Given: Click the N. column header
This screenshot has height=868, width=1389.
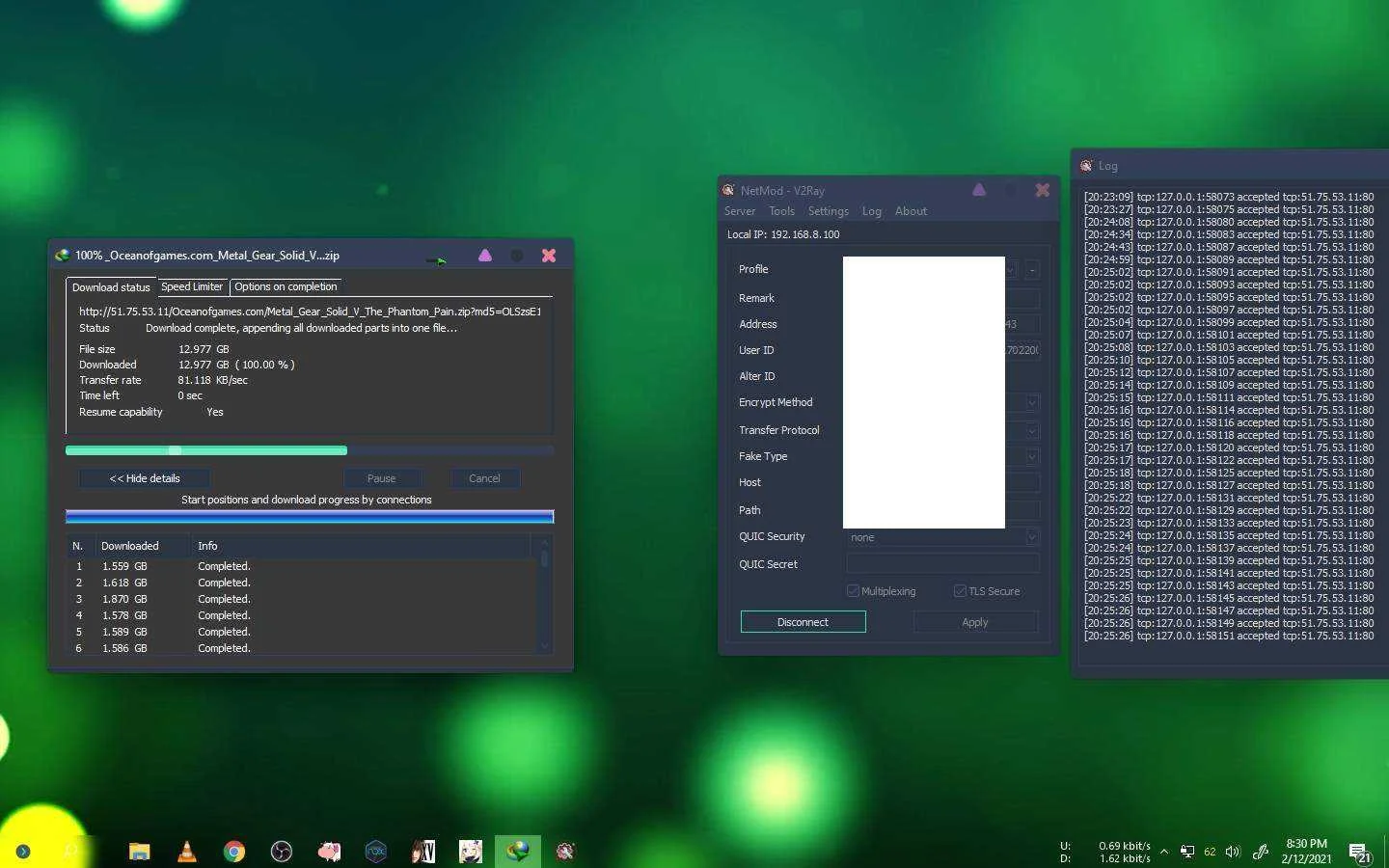Looking at the screenshot, I should (79, 546).
